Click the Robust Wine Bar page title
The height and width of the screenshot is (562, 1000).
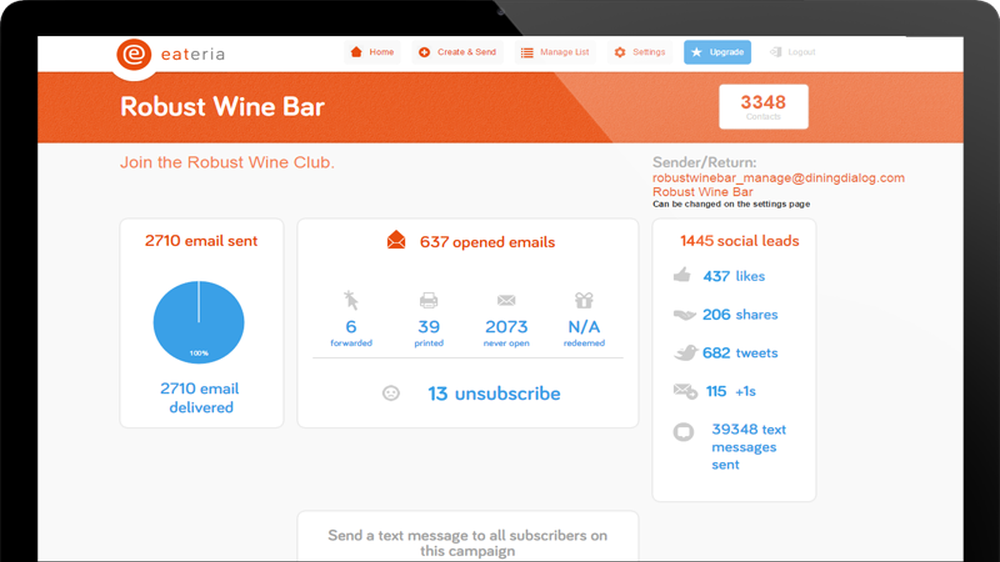pyautogui.click(x=222, y=107)
